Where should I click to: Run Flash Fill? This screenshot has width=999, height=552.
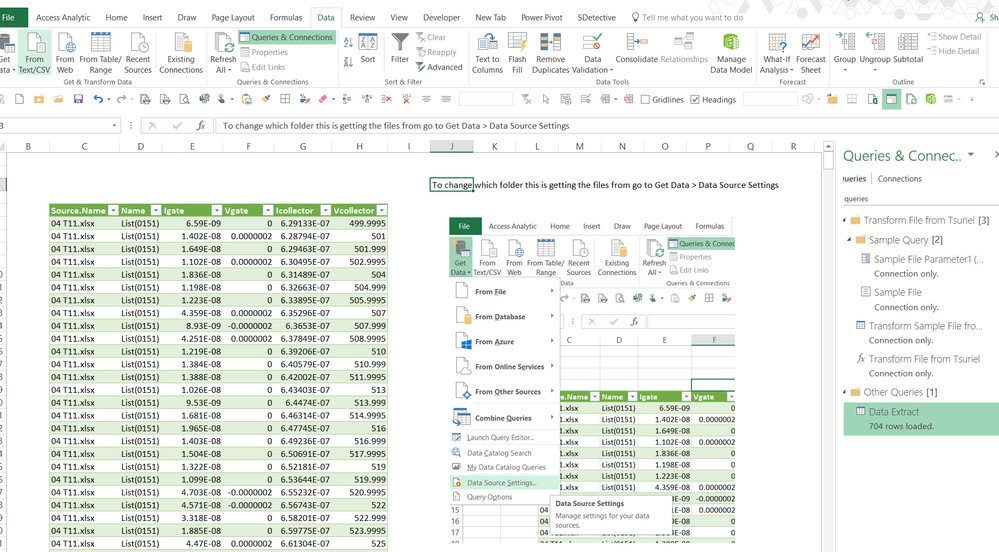coord(517,54)
